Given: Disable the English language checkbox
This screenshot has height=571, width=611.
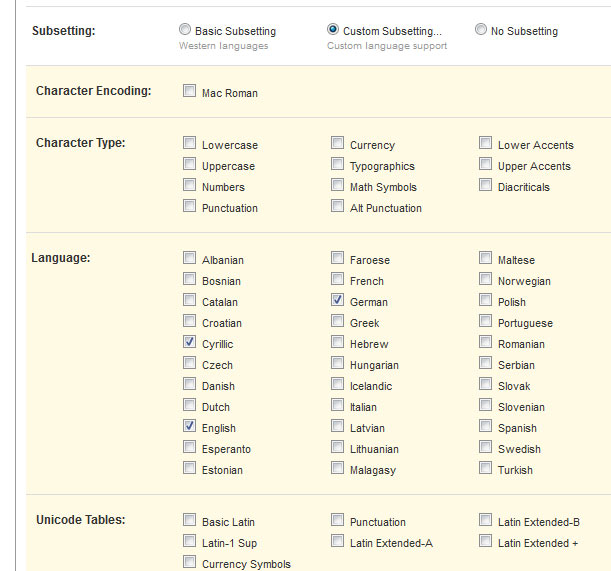Looking at the screenshot, I should click(189, 426).
